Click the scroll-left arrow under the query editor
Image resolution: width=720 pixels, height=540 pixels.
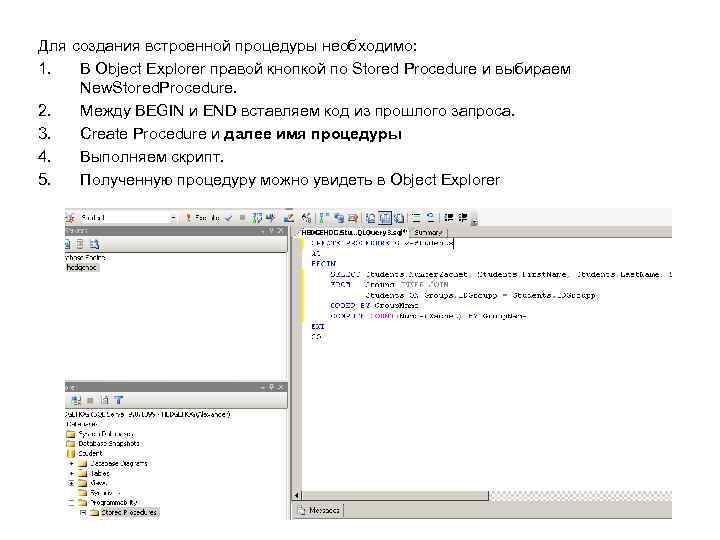(297, 495)
